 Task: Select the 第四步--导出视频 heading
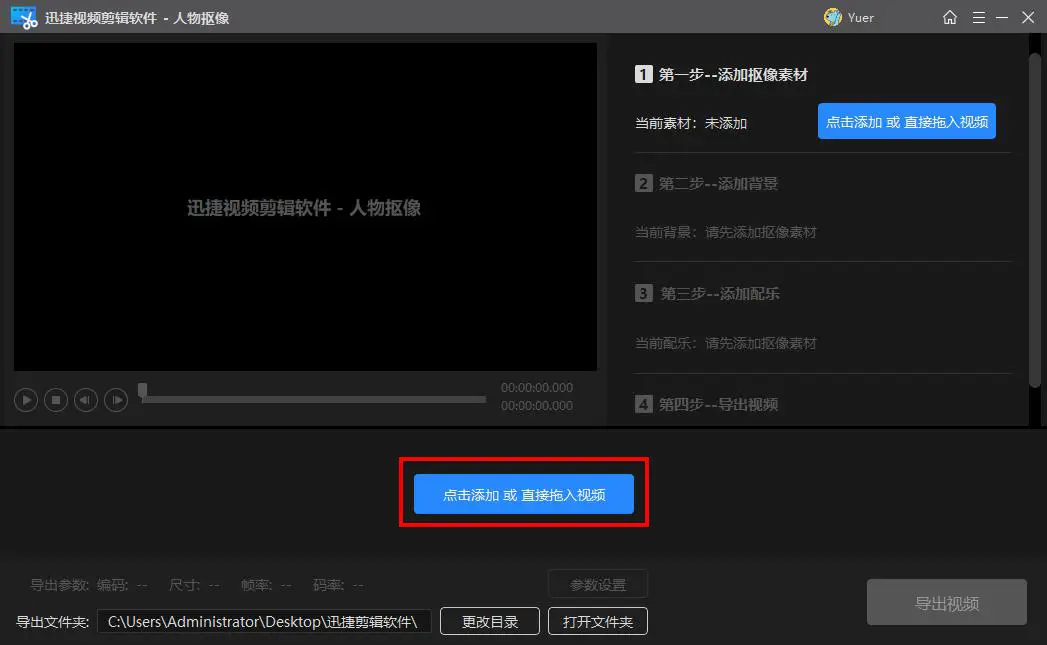tap(718, 405)
